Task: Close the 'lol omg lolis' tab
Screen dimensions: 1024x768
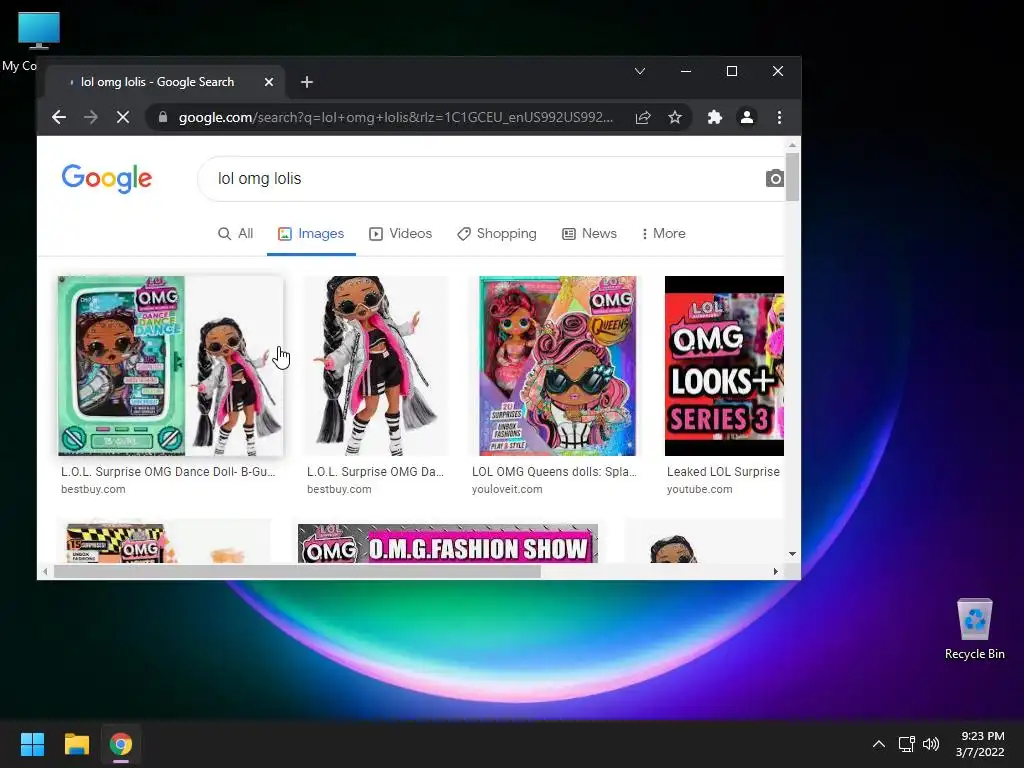Action: [x=268, y=82]
